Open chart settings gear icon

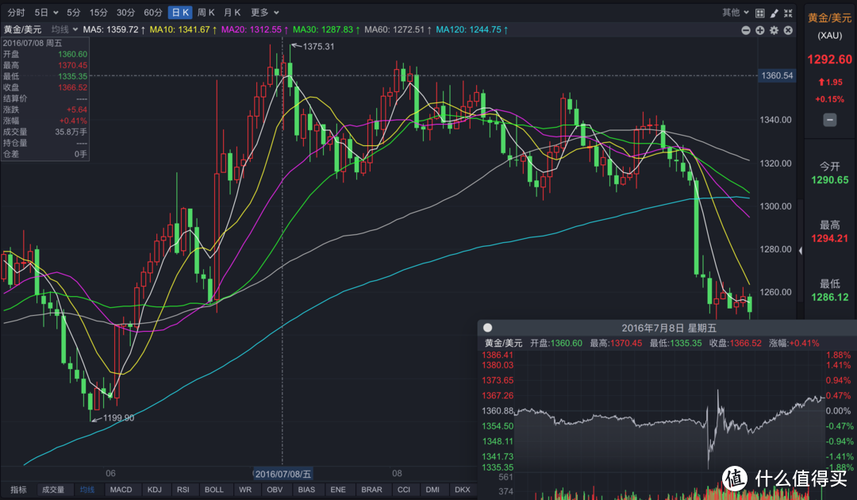point(775,31)
